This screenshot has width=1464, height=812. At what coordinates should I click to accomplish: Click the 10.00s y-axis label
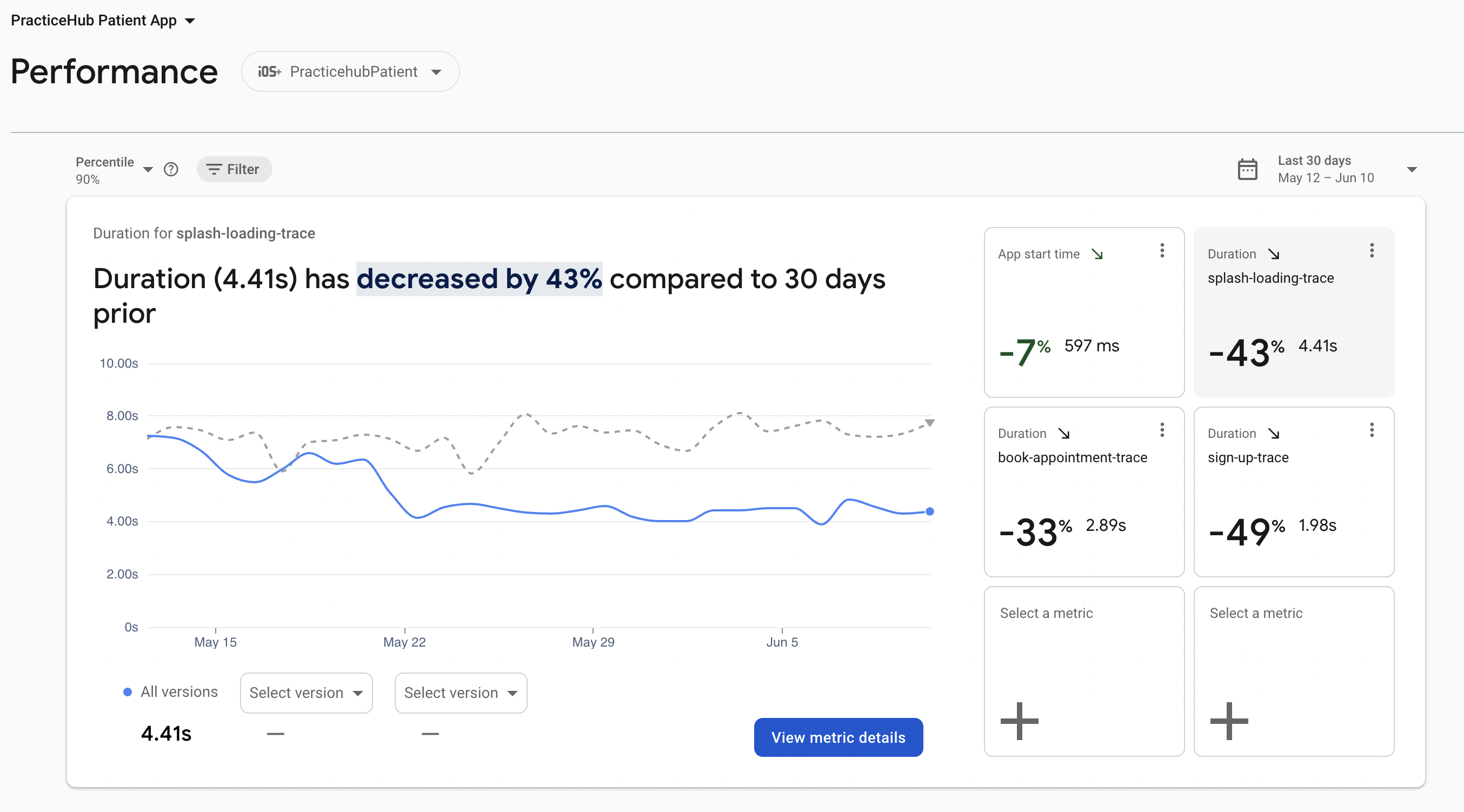pyautogui.click(x=119, y=363)
